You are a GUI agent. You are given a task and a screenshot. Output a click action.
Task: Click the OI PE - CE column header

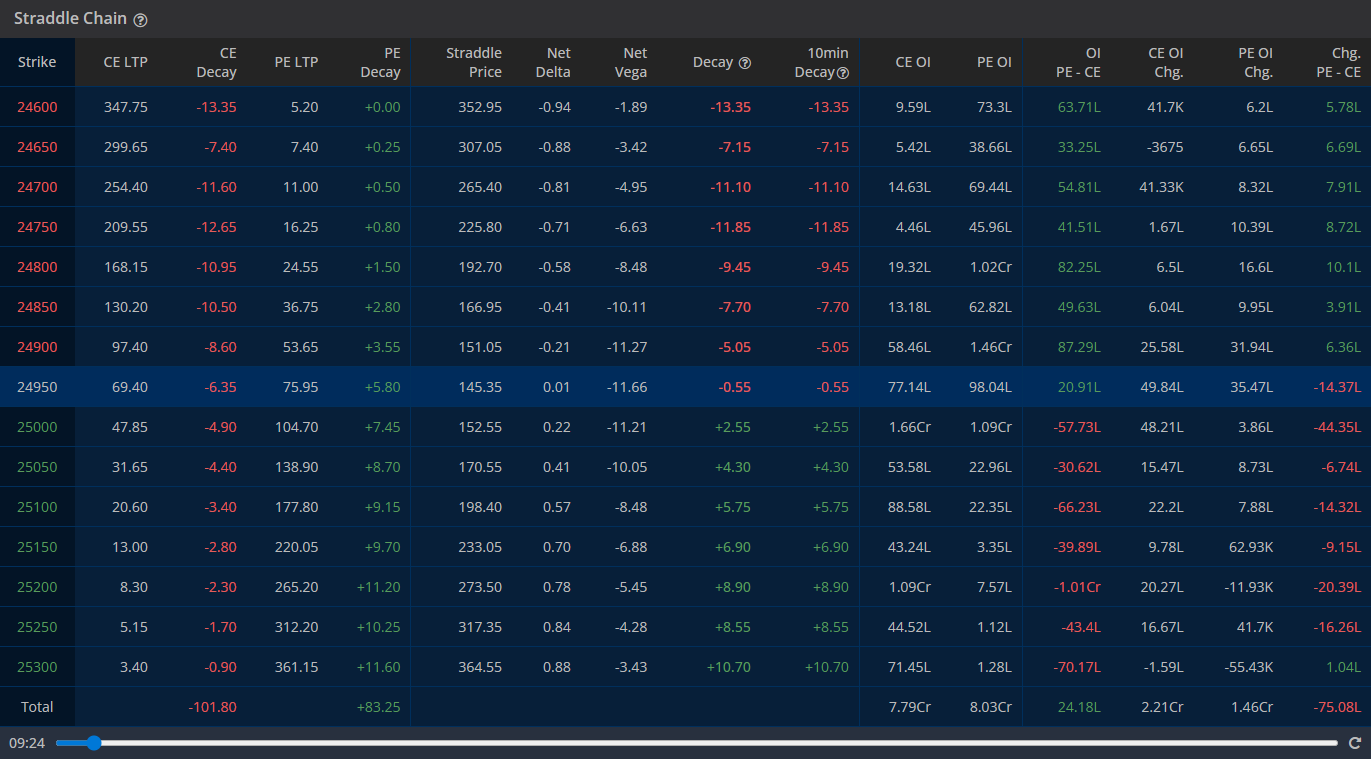pyautogui.click(x=1078, y=62)
